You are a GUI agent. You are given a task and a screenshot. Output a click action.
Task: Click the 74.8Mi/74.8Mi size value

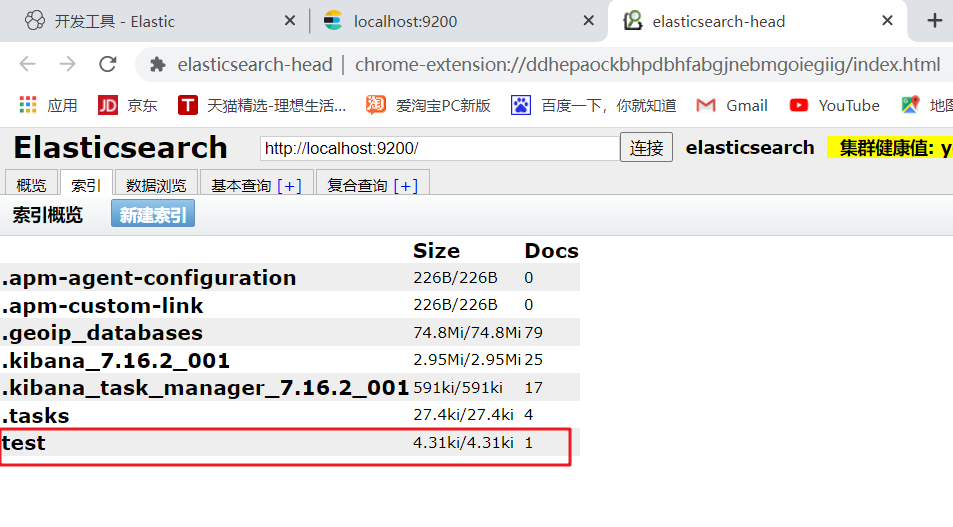467,332
